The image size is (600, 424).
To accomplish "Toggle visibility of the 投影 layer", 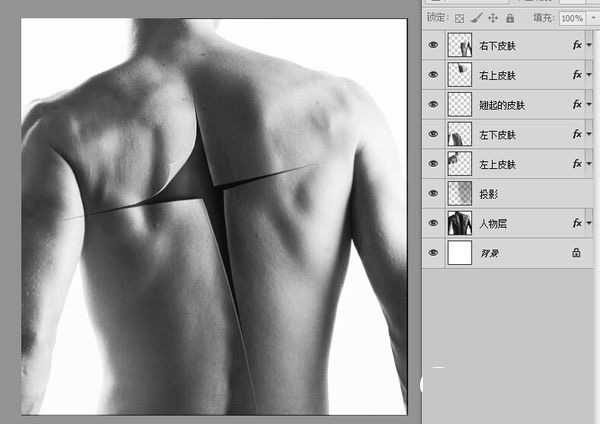I will 433,194.
